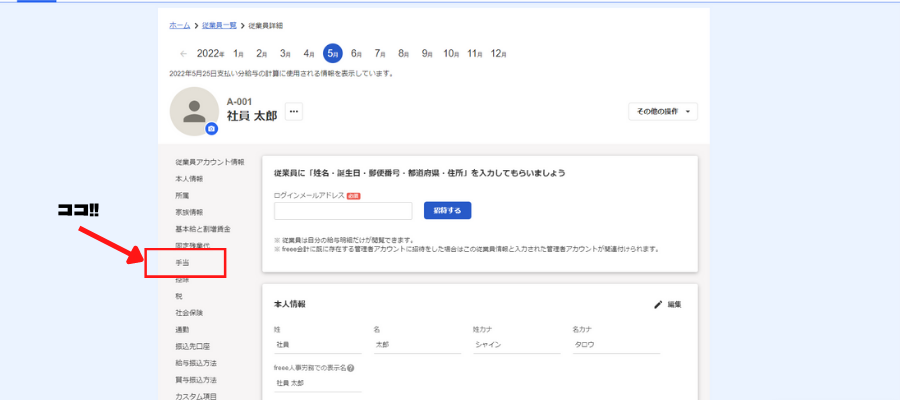The height and width of the screenshot is (400, 900).
Task: Open the three-dot menu beside 社員 太郎
Action: [293, 112]
